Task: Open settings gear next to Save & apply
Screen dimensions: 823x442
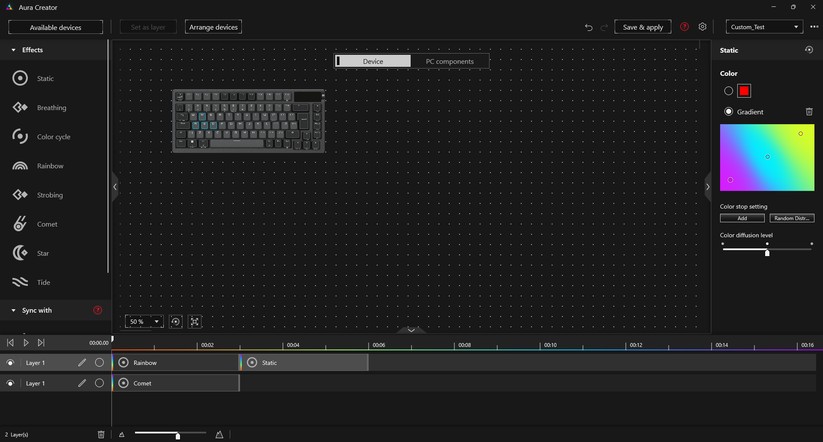Action: pyautogui.click(x=702, y=27)
